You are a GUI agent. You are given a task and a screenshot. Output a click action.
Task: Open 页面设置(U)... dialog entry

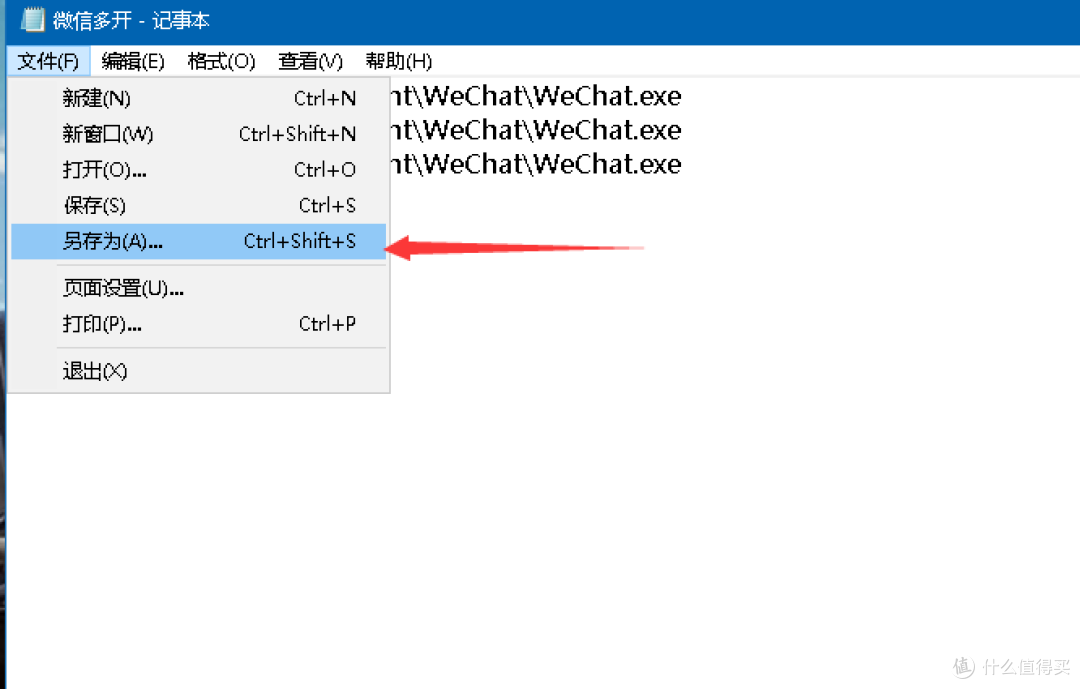pos(198,288)
